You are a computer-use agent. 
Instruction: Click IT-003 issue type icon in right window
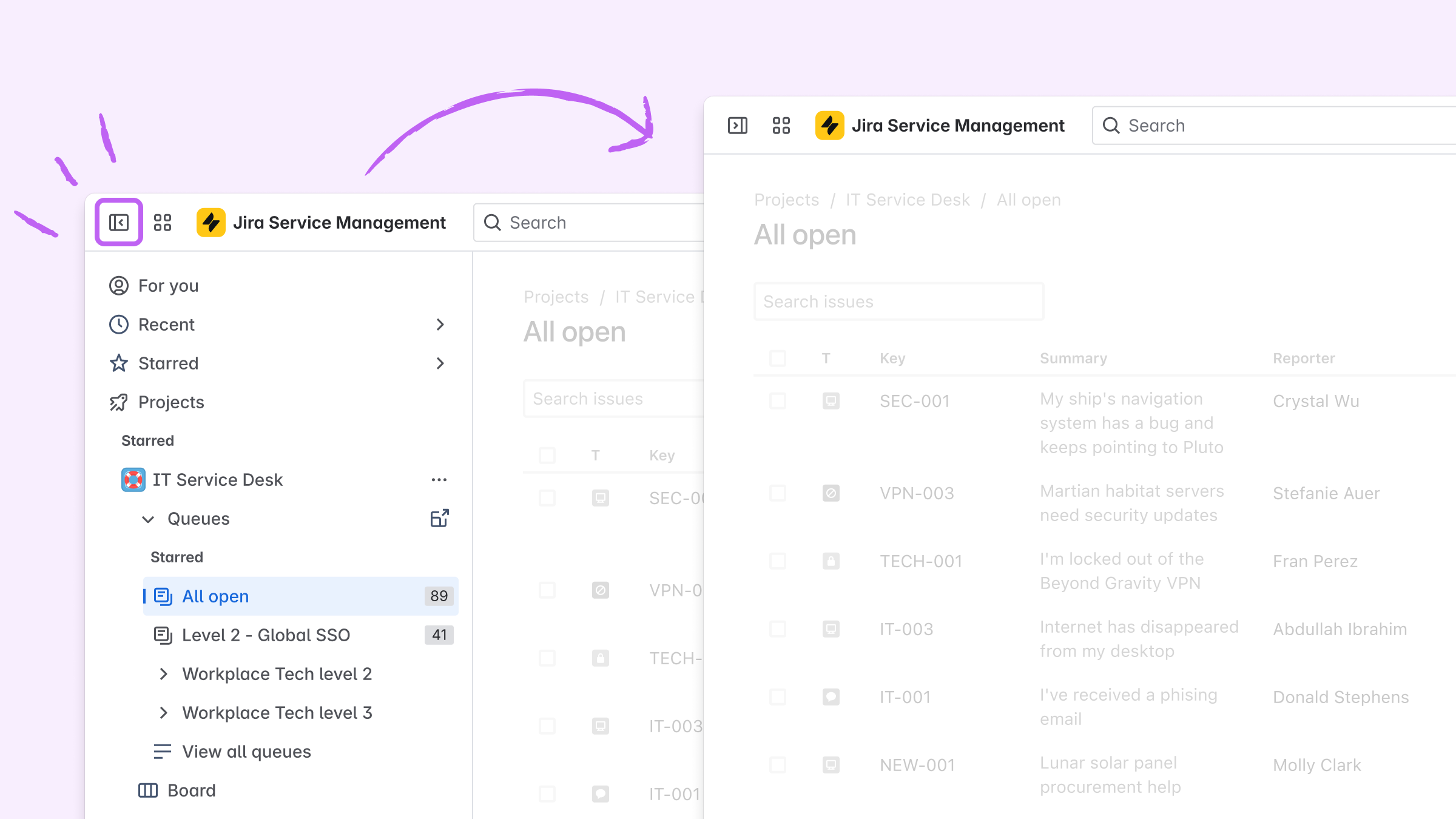click(x=831, y=629)
